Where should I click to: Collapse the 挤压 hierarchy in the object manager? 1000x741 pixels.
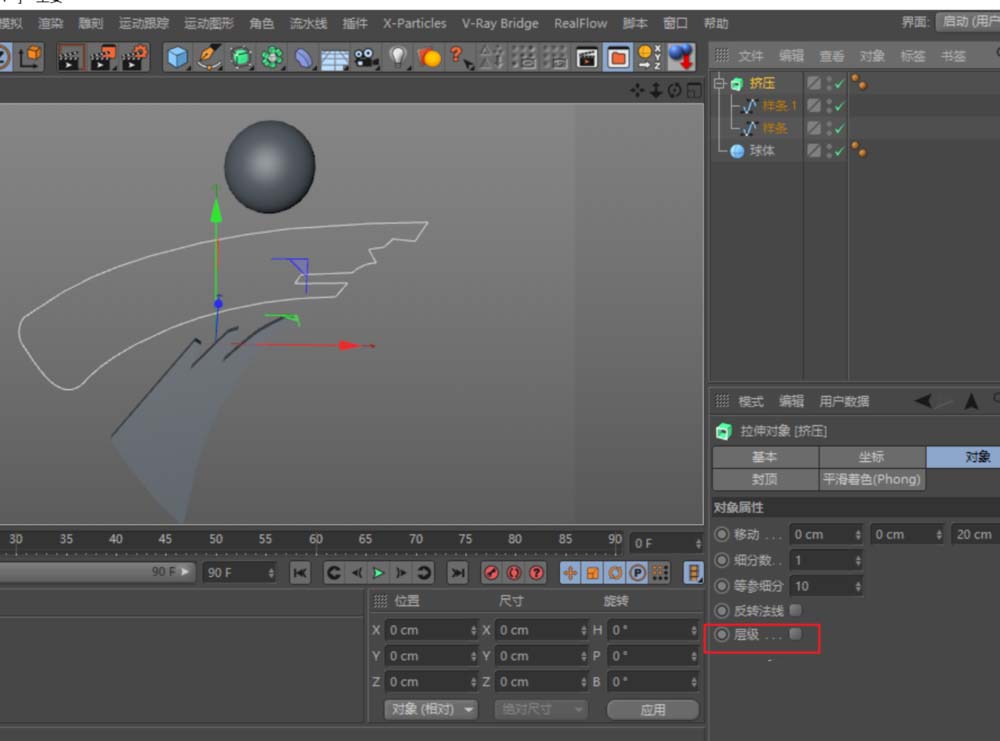[x=717, y=83]
